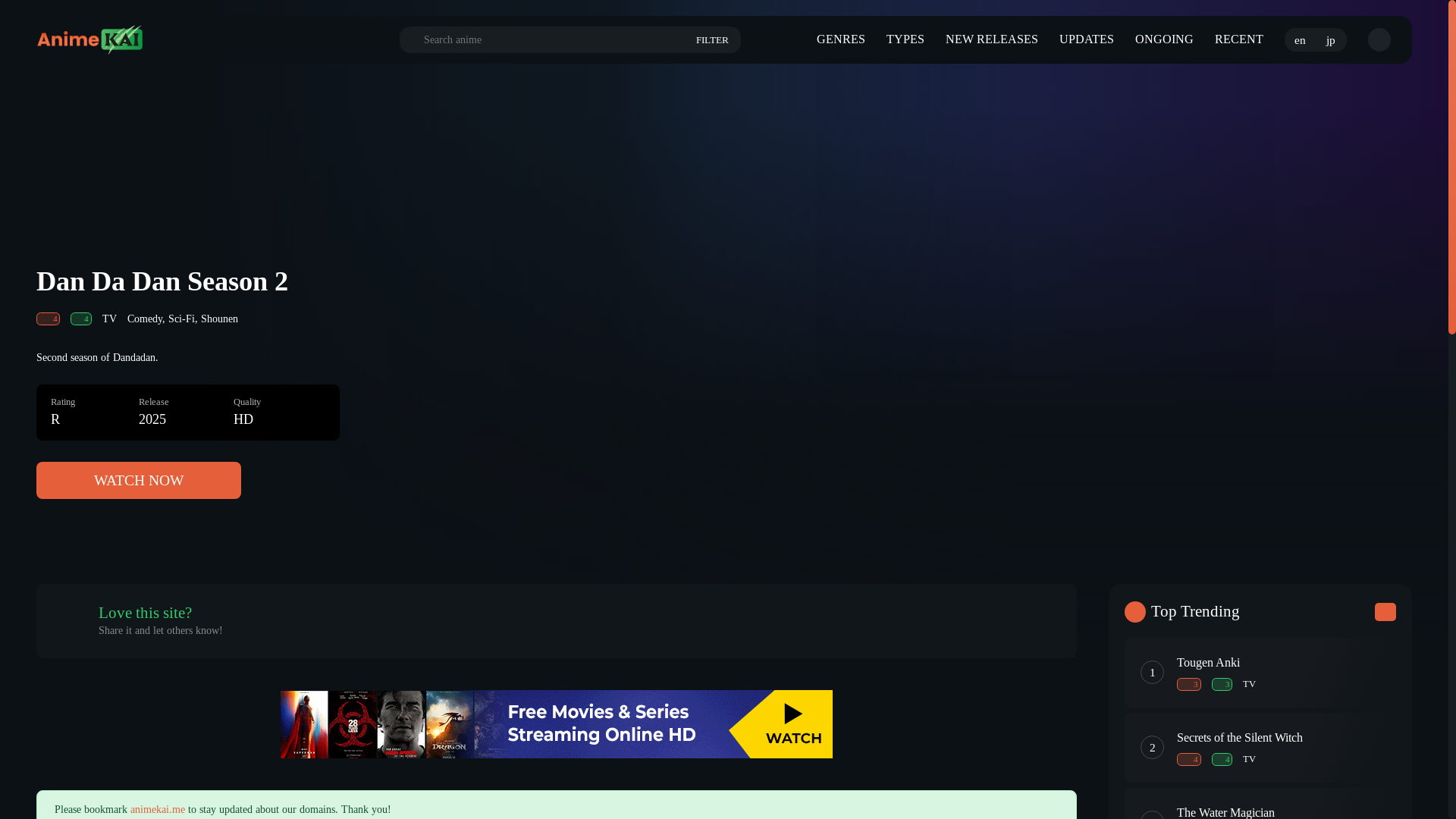Click red sub badge under Tougen Anki
The height and width of the screenshot is (819, 1456).
click(1189, 684)
